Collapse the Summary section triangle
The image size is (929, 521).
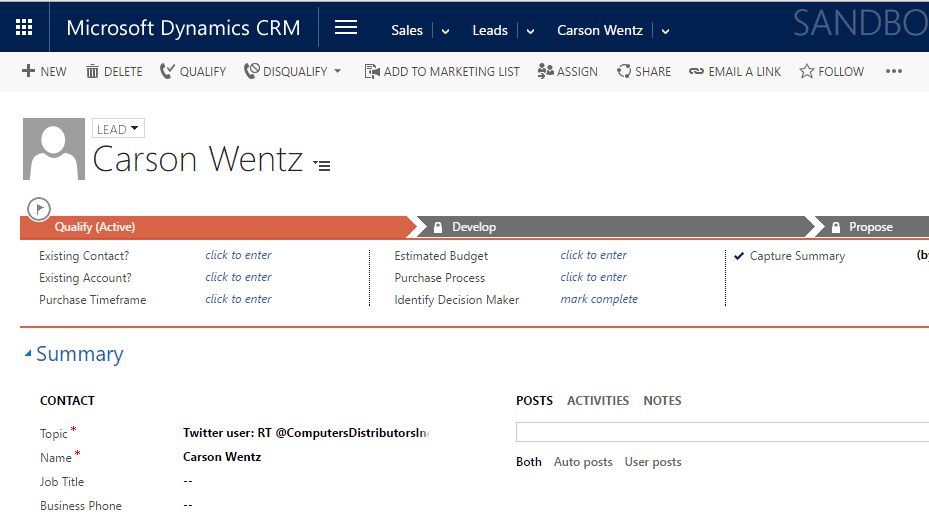28,353
